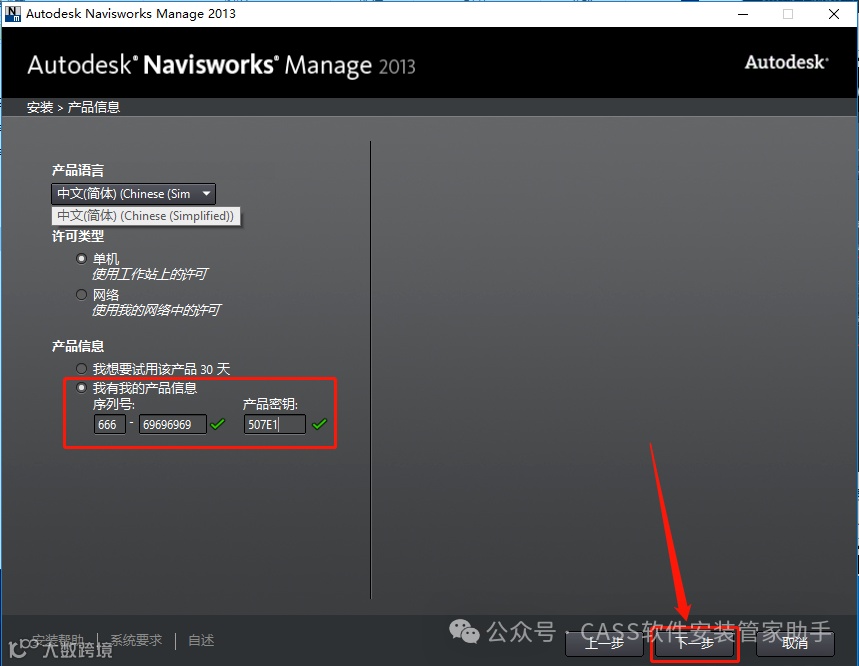Screen dimensions: 859x666
Task: Open the product language dropdown
Action: click(133, 194)
